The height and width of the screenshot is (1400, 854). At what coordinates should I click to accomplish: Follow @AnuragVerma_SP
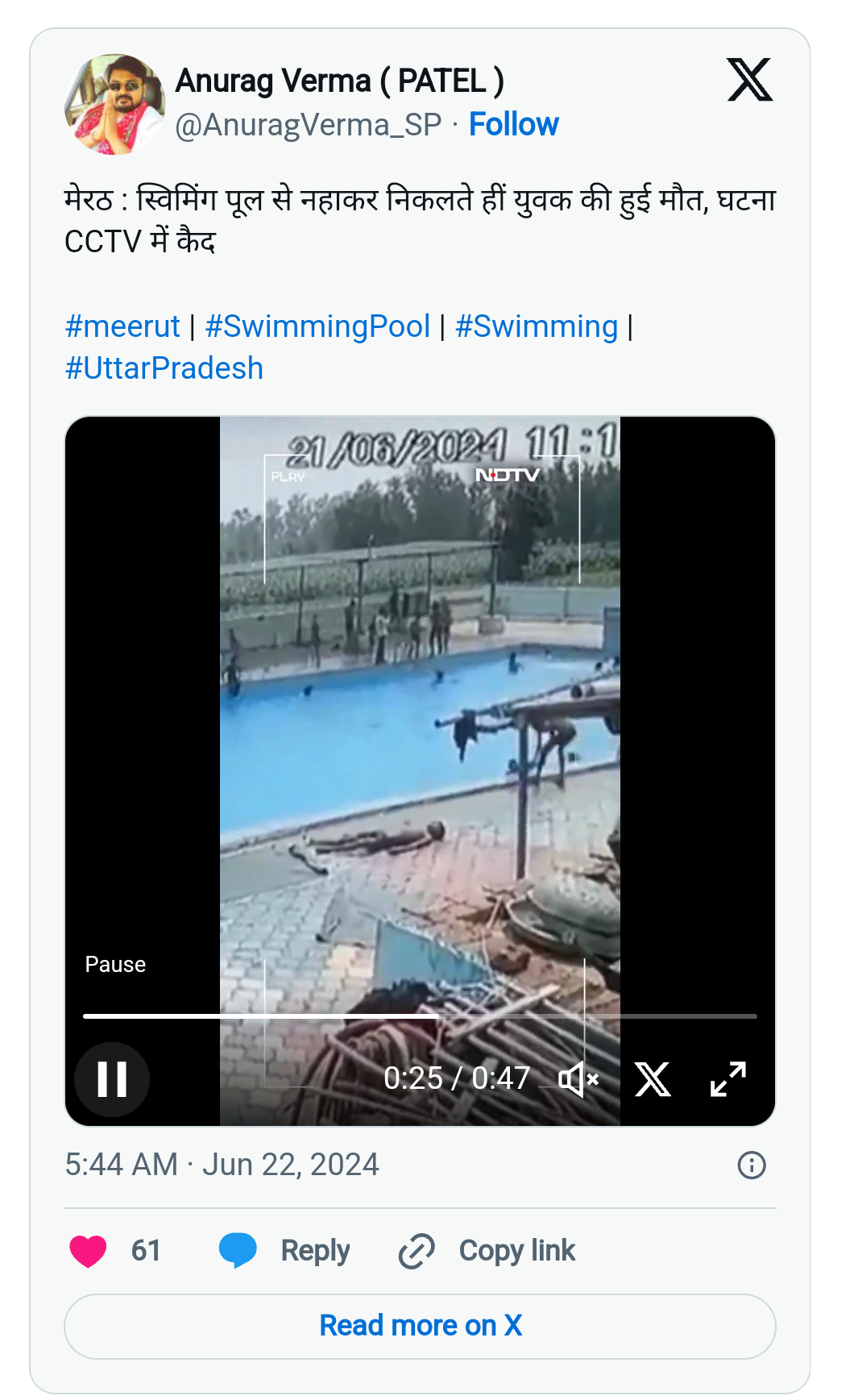coord(513,125)
